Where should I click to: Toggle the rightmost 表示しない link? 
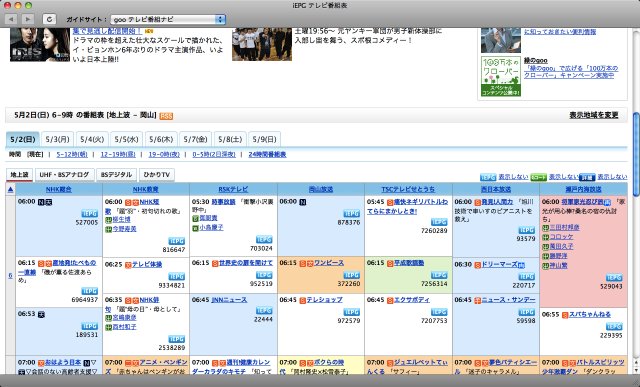tap(612, 177)
